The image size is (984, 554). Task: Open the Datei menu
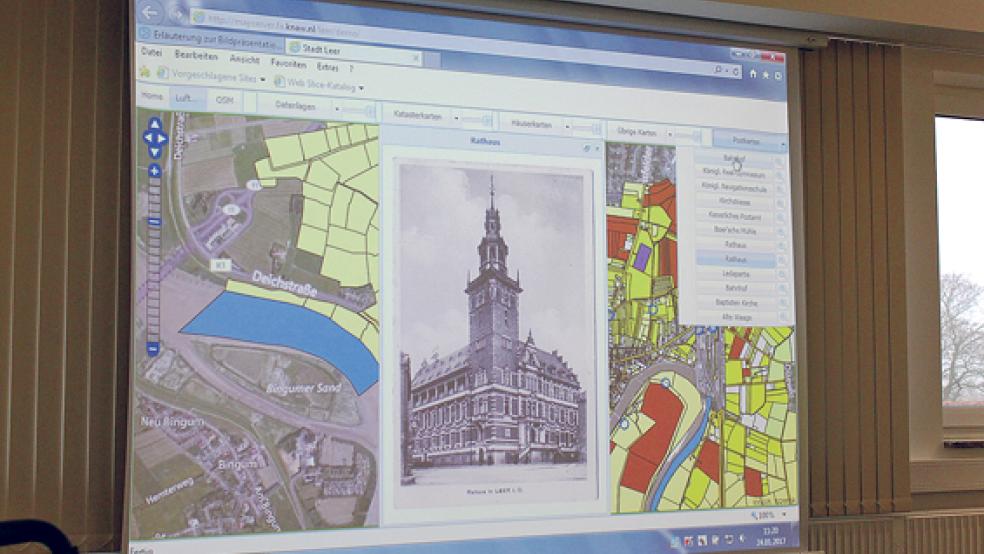pyautogui.click(x=151, y=52)
